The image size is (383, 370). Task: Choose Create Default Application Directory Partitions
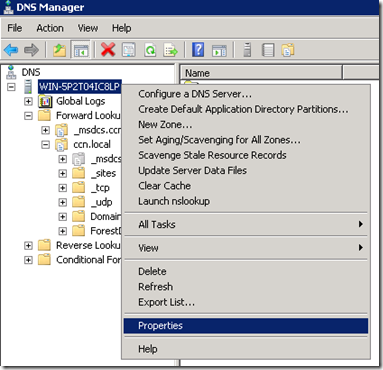246,109
